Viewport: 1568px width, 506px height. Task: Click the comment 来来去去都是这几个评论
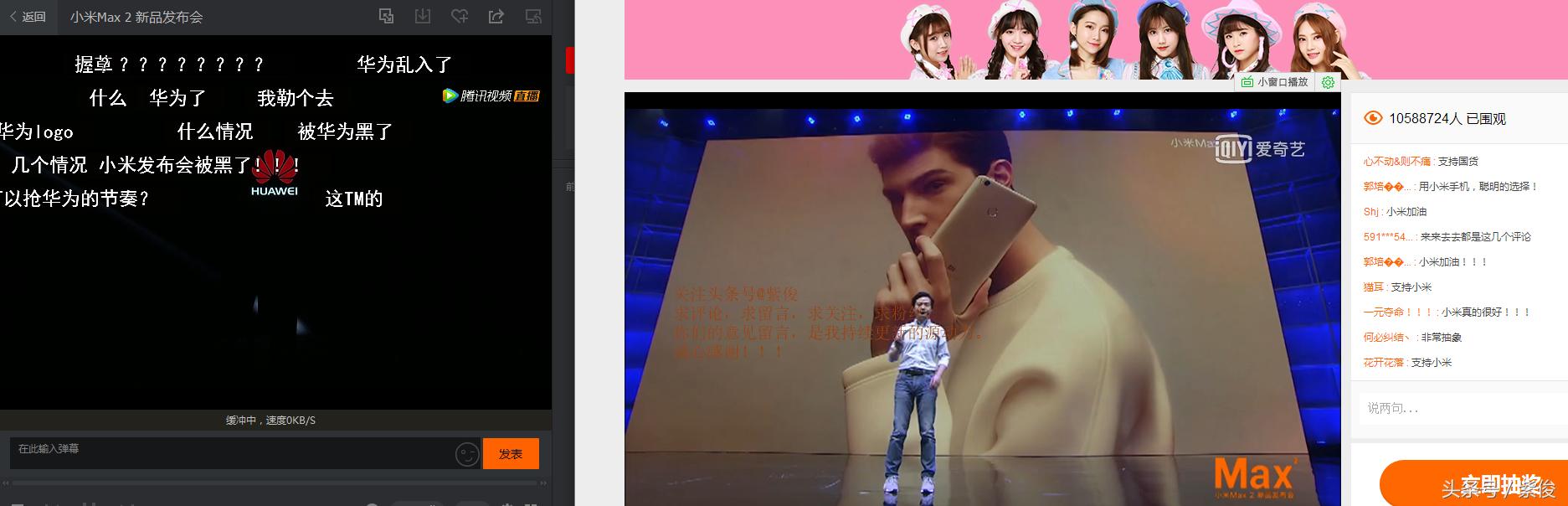[x=1475, y=236]
